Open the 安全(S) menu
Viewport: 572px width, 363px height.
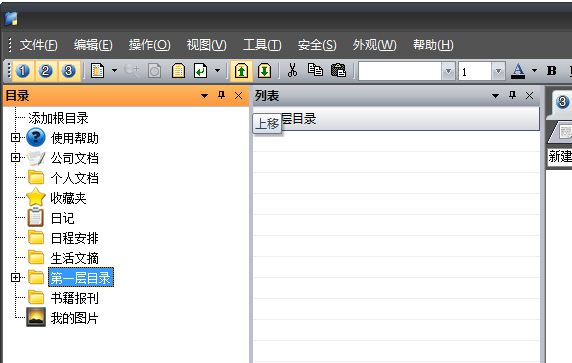pos(317,45)
